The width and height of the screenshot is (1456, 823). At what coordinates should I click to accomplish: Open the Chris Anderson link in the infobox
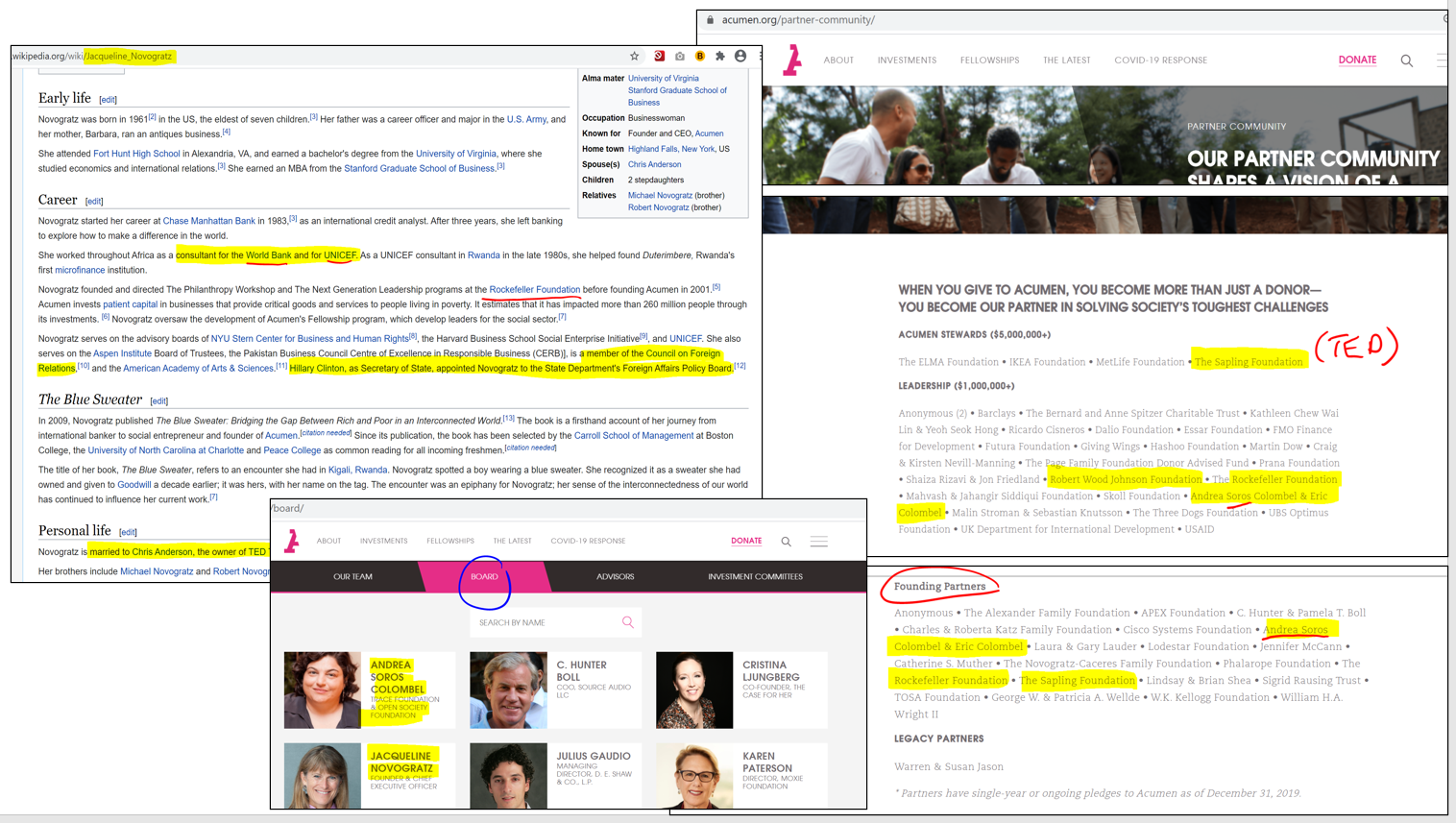coord(654,164)
